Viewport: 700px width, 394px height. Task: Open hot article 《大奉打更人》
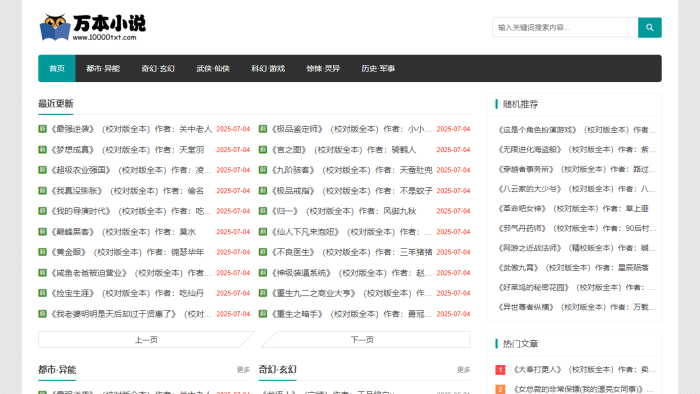583,369
